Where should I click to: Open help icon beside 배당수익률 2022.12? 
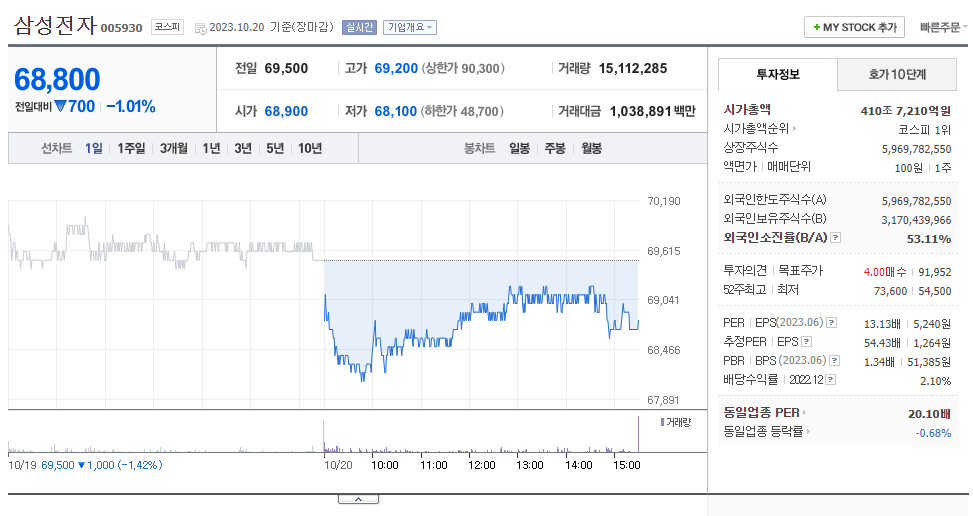[830, 380]
